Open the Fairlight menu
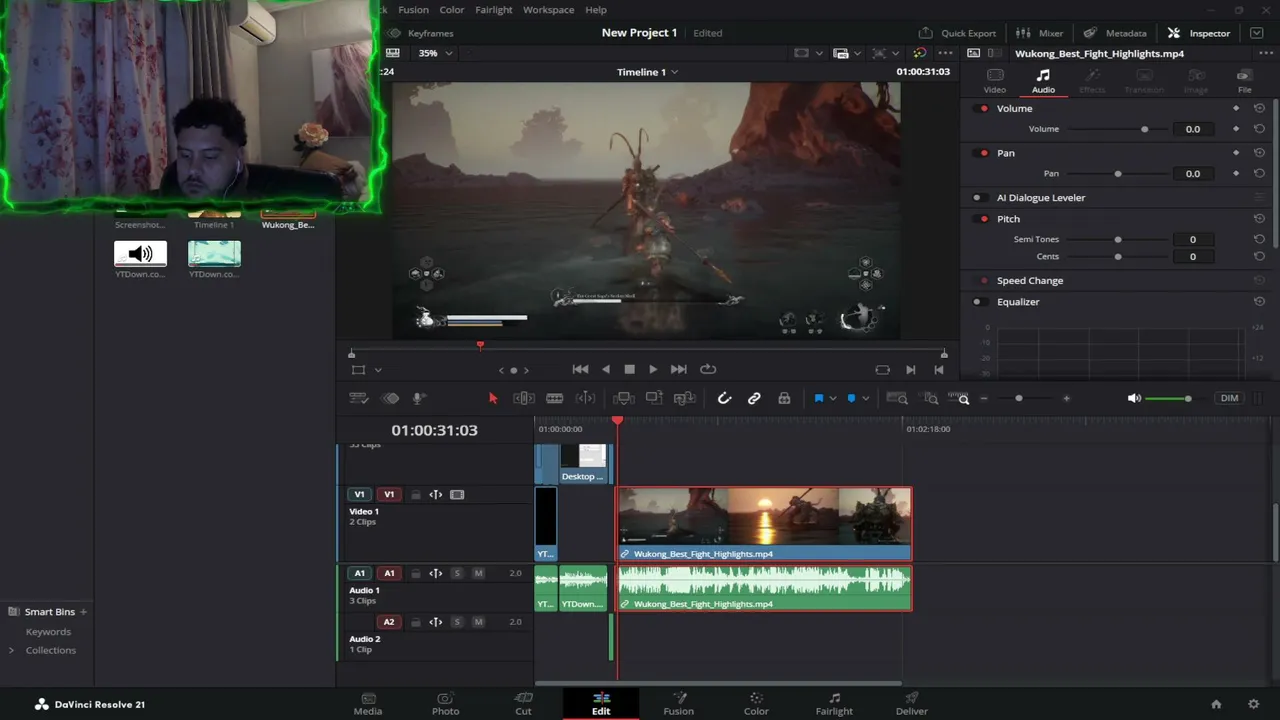The width and height of the screenshot is (1280, 720). pos(494,10)
